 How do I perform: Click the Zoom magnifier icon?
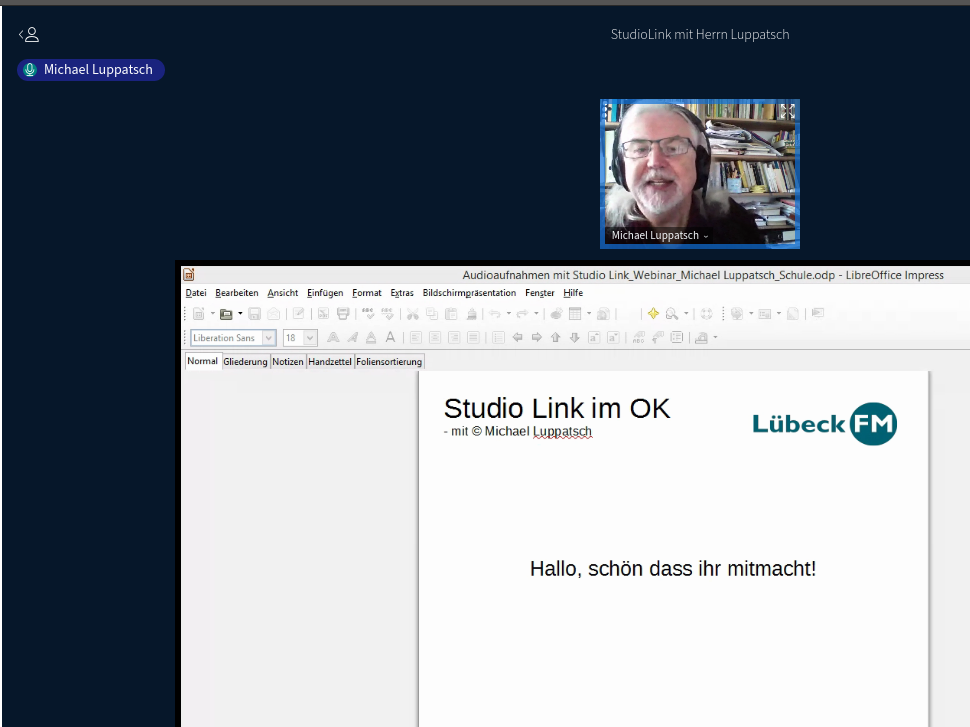[x=672, y=314]
